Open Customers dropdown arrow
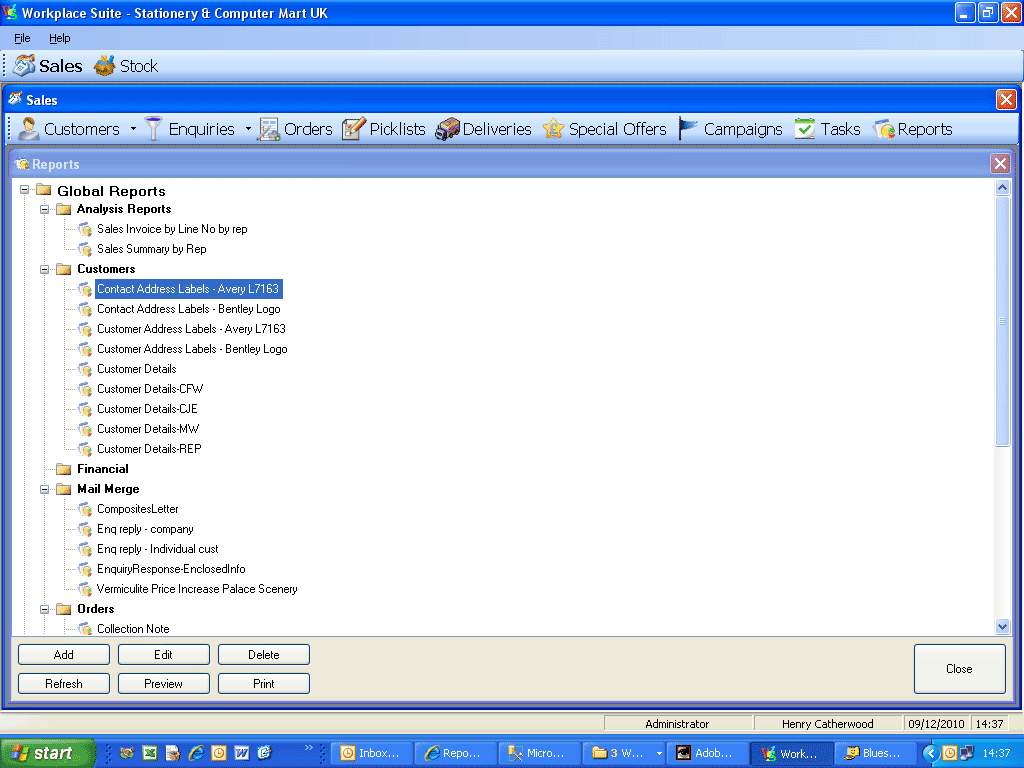This screenshot has height=768, width=1024. coord(133,129)
